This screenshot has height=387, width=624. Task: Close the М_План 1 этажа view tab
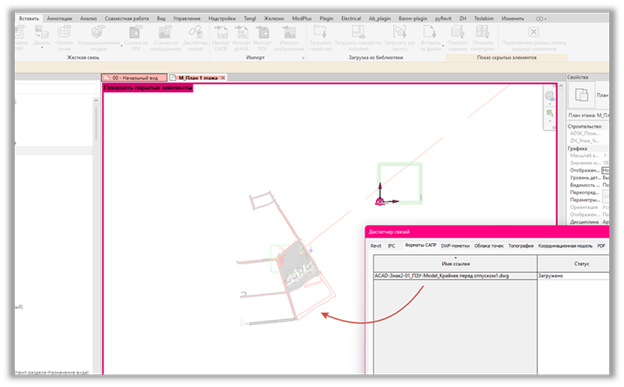point(223,78)
